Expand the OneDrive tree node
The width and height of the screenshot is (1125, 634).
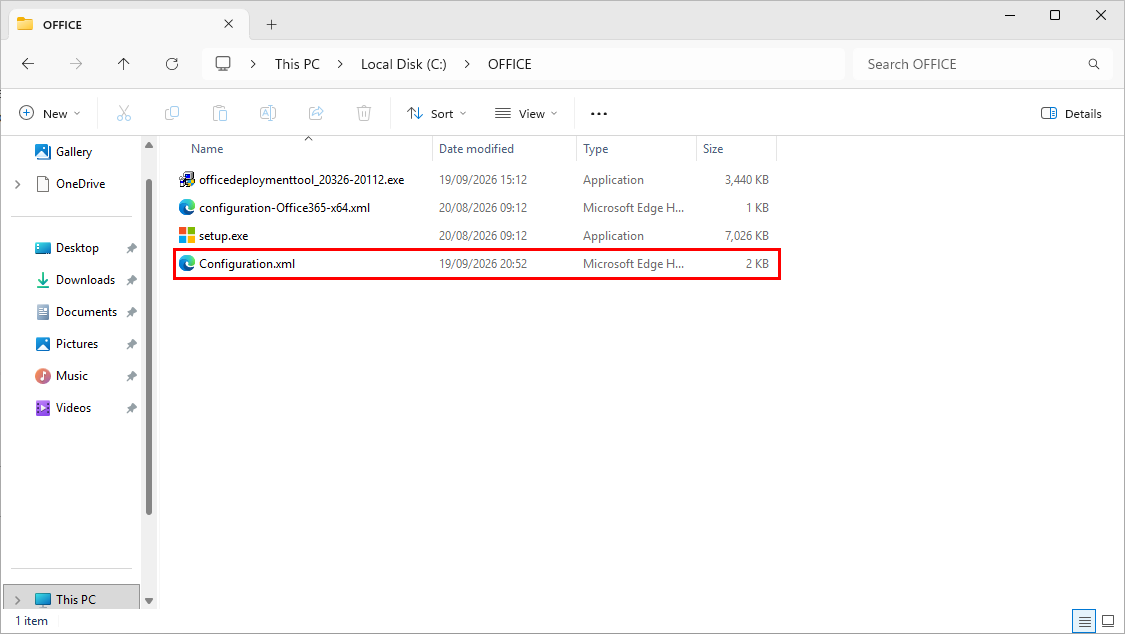pos(18,184)
